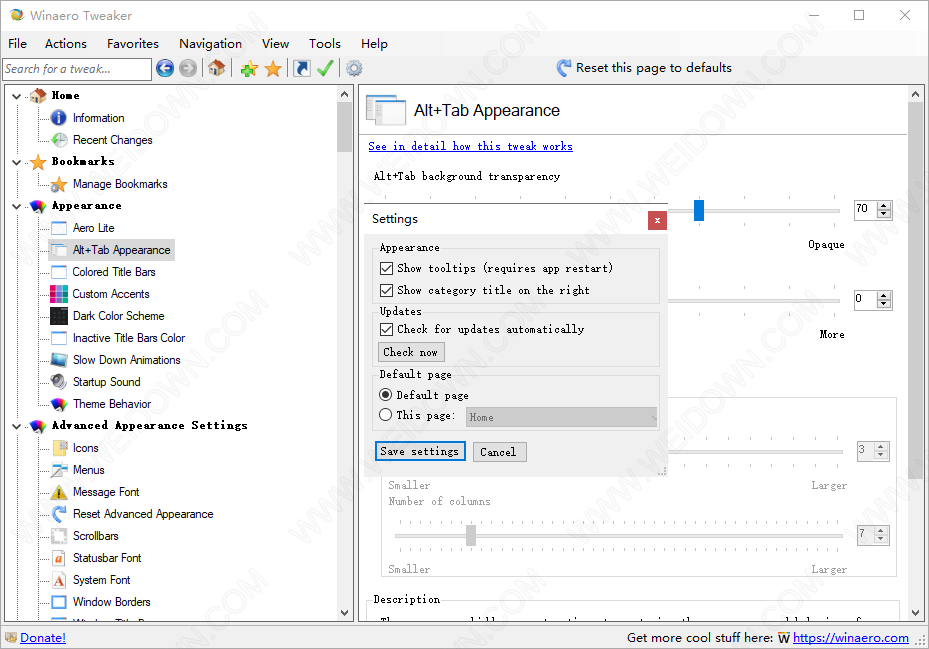Click the System Font letter A icon
929x649 pixels.
pos(59,580)
